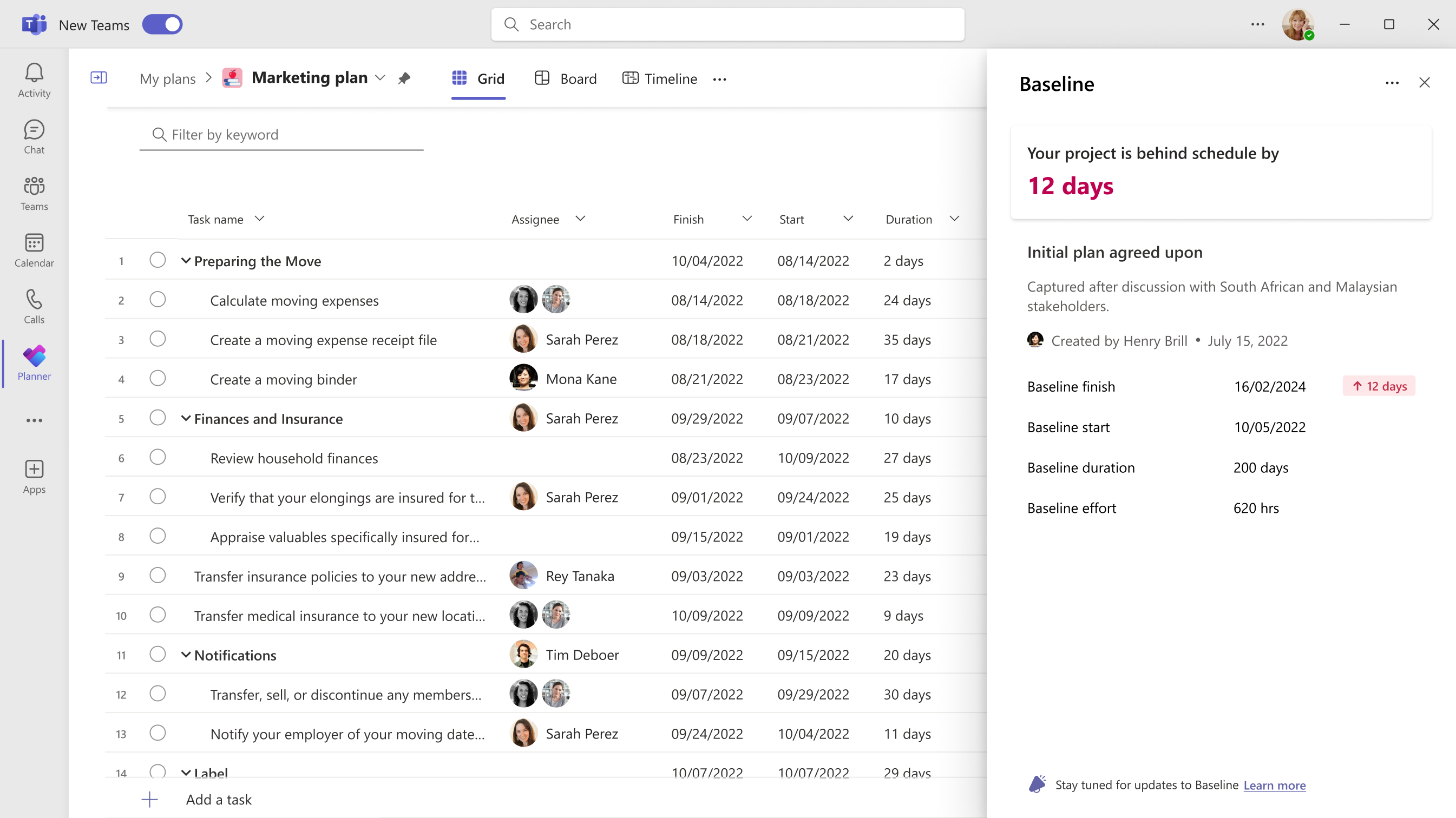Click Add a task button

[x=219, y=800]
